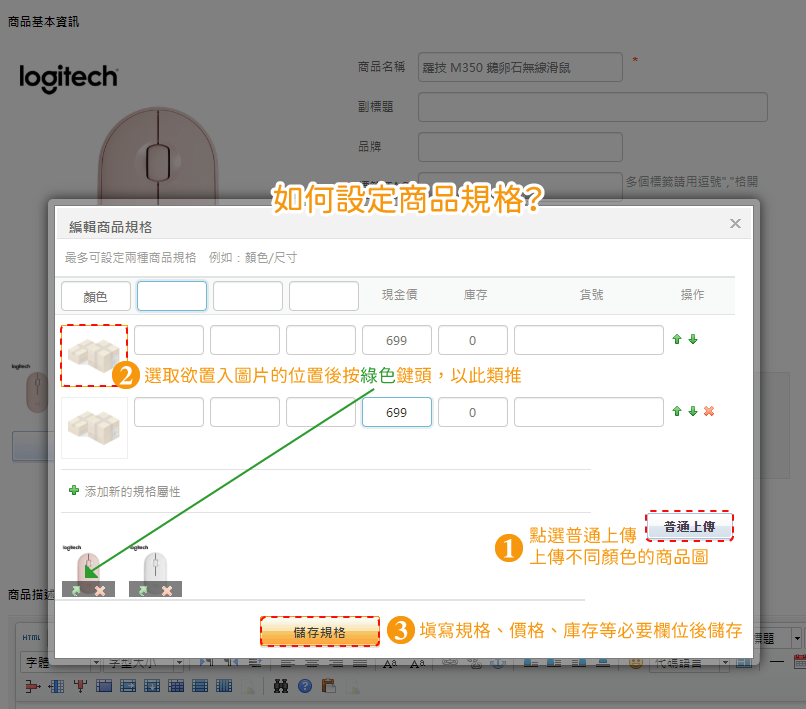Move the second spec row up
This screenshot has height=709, width=806.
(677, 411)
